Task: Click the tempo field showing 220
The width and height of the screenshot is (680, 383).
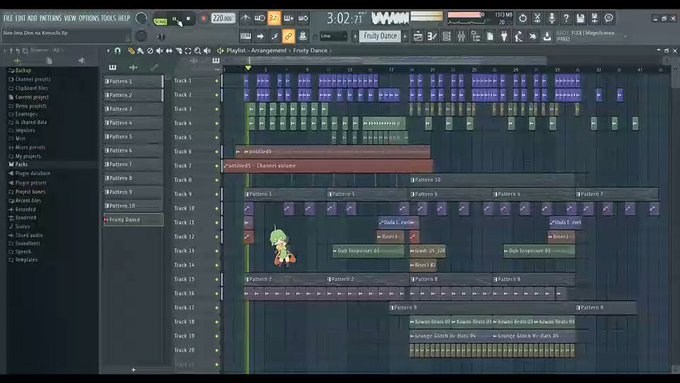Action: (x=223, y=18)
